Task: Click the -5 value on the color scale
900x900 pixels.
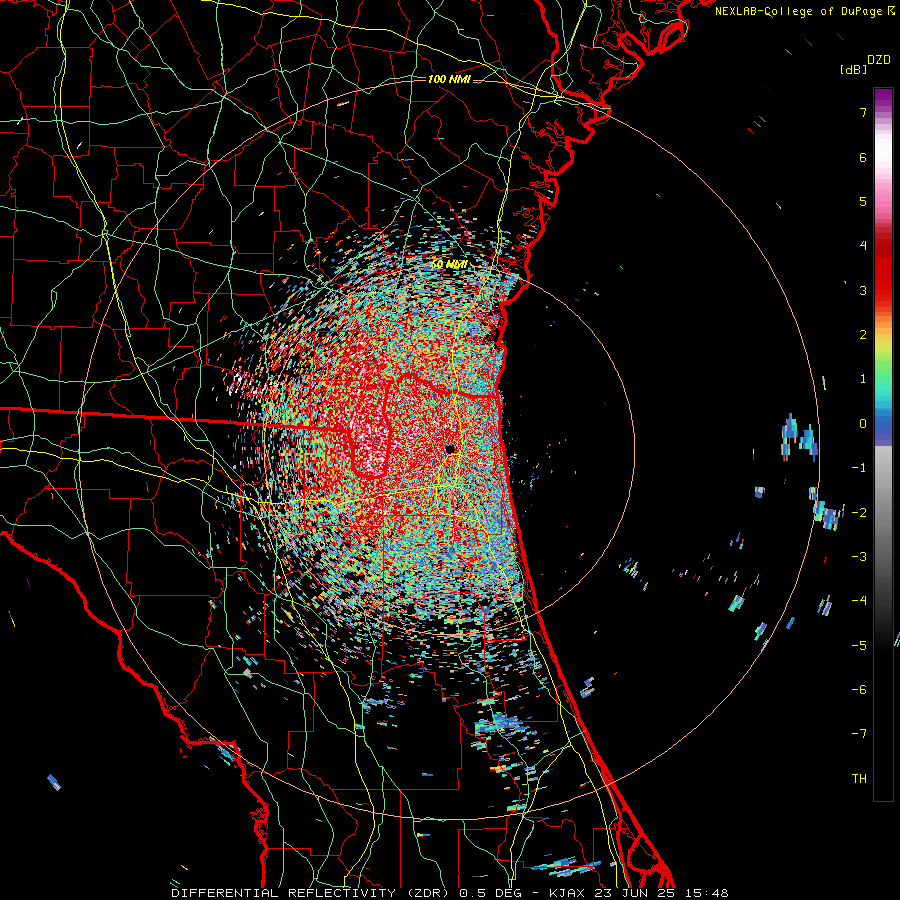Action: (859, 646)
